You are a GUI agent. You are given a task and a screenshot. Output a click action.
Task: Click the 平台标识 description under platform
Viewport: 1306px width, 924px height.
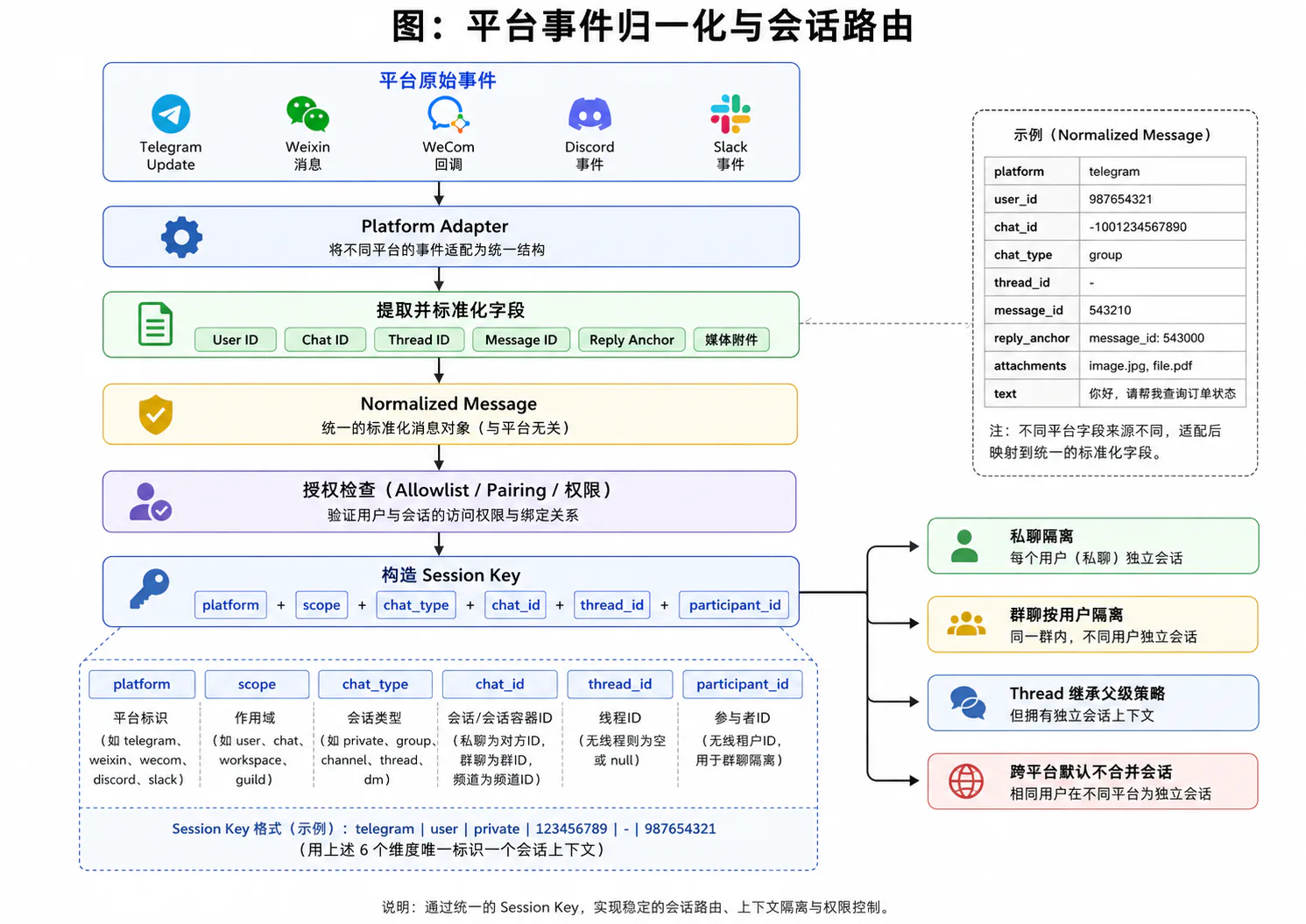click(140, 718)
